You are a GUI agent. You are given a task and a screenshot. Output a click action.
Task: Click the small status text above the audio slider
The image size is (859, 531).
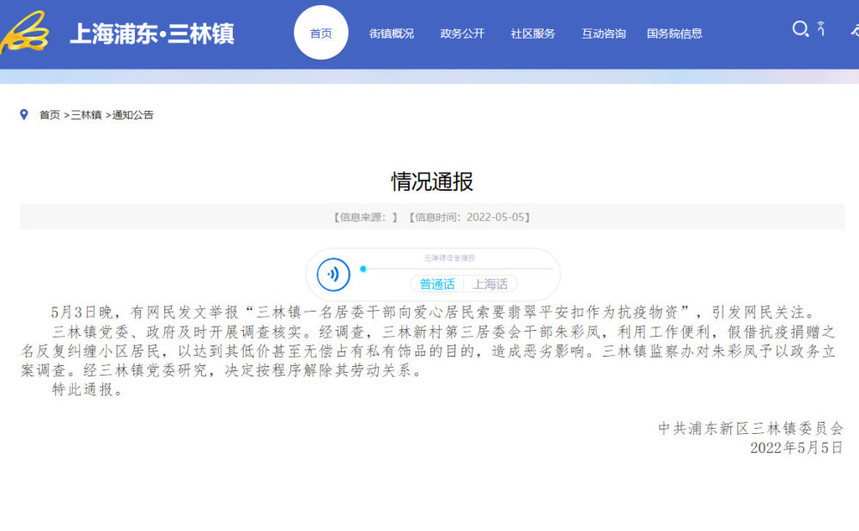coord(449,258)
